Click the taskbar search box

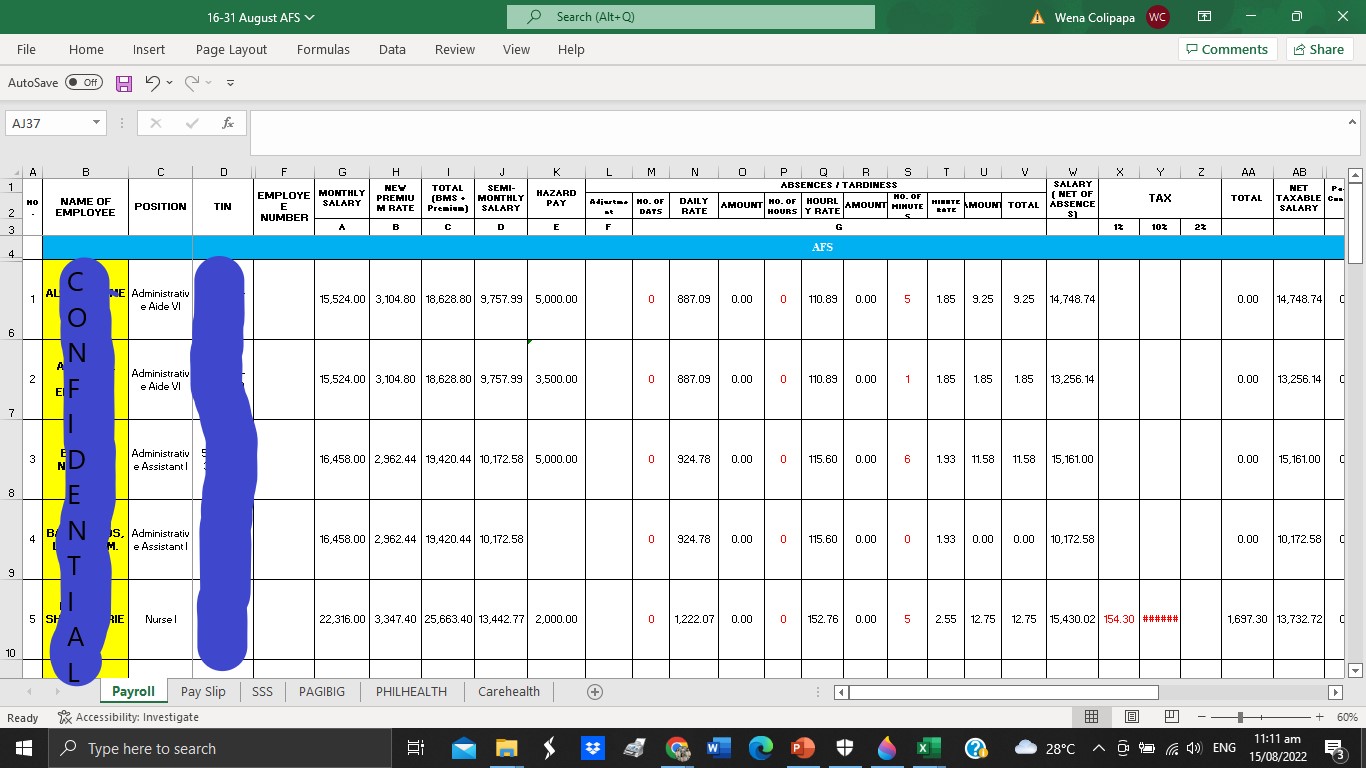click(219, 747)
